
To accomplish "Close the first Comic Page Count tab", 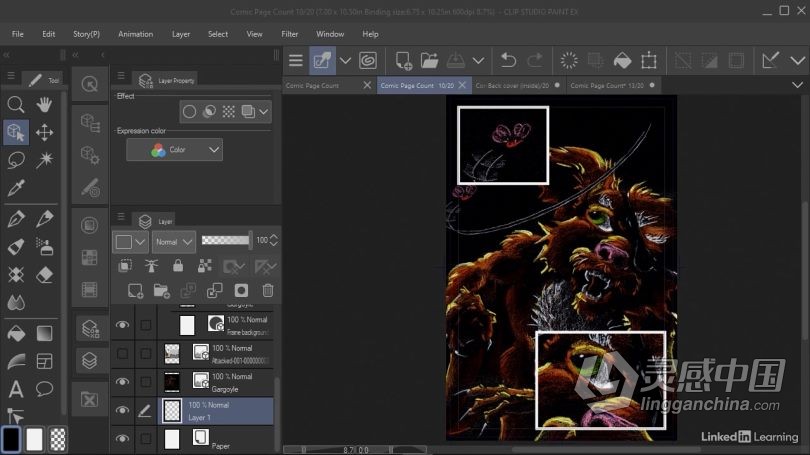I will click(x=367, y=85).
